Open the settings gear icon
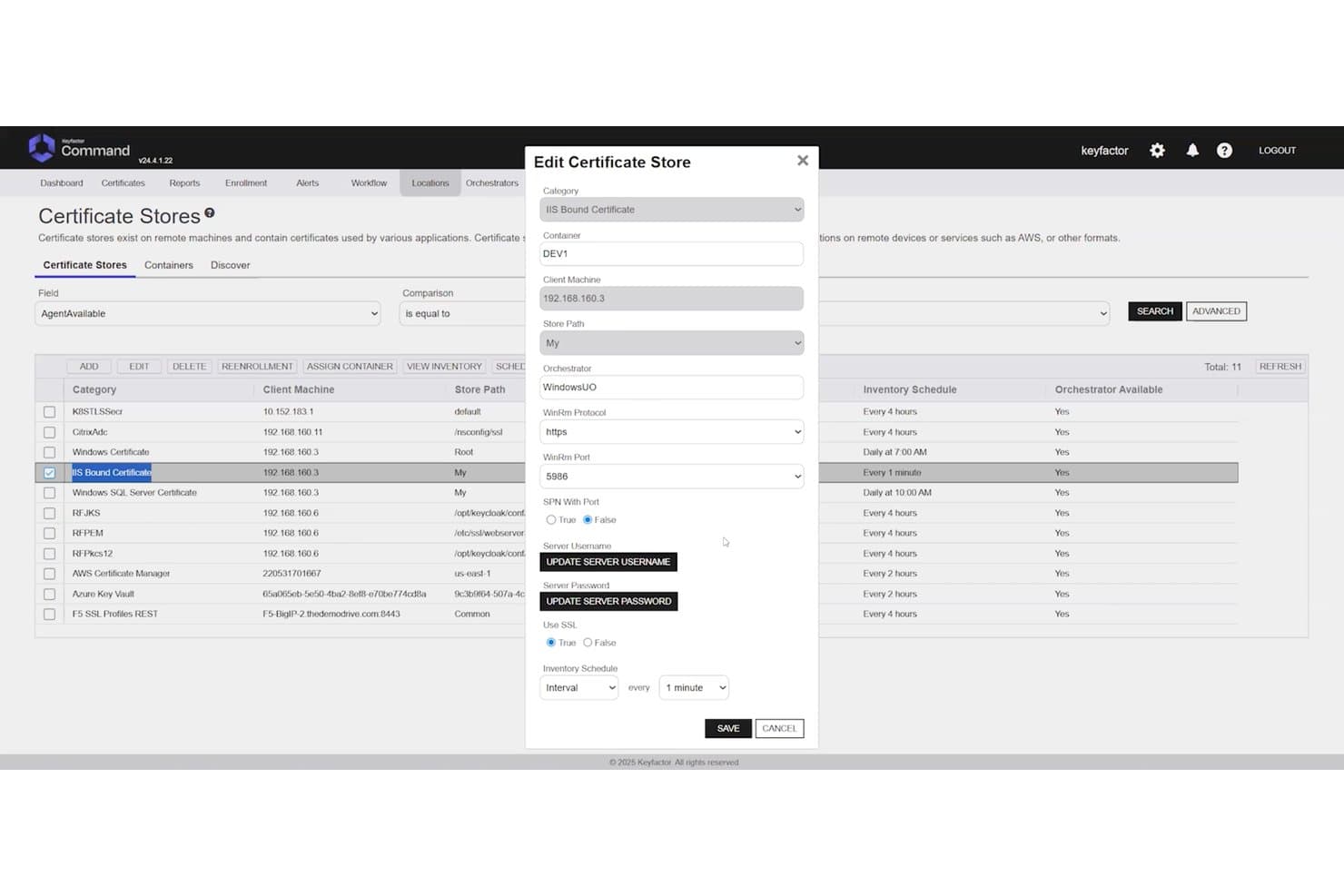The image size is (1344, 896). coord(1157,151)
